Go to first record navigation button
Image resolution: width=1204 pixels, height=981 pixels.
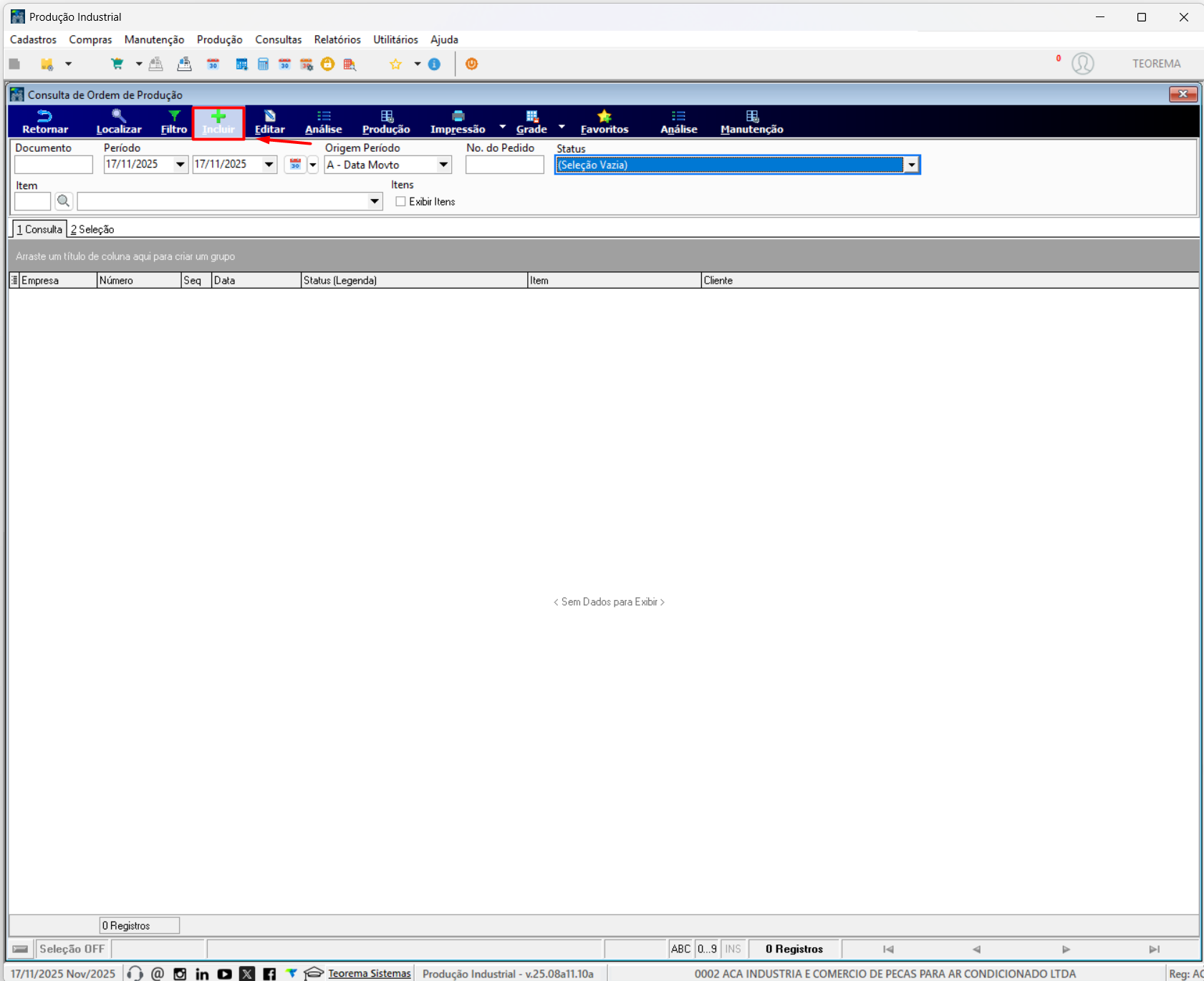(x=888, y=949)
